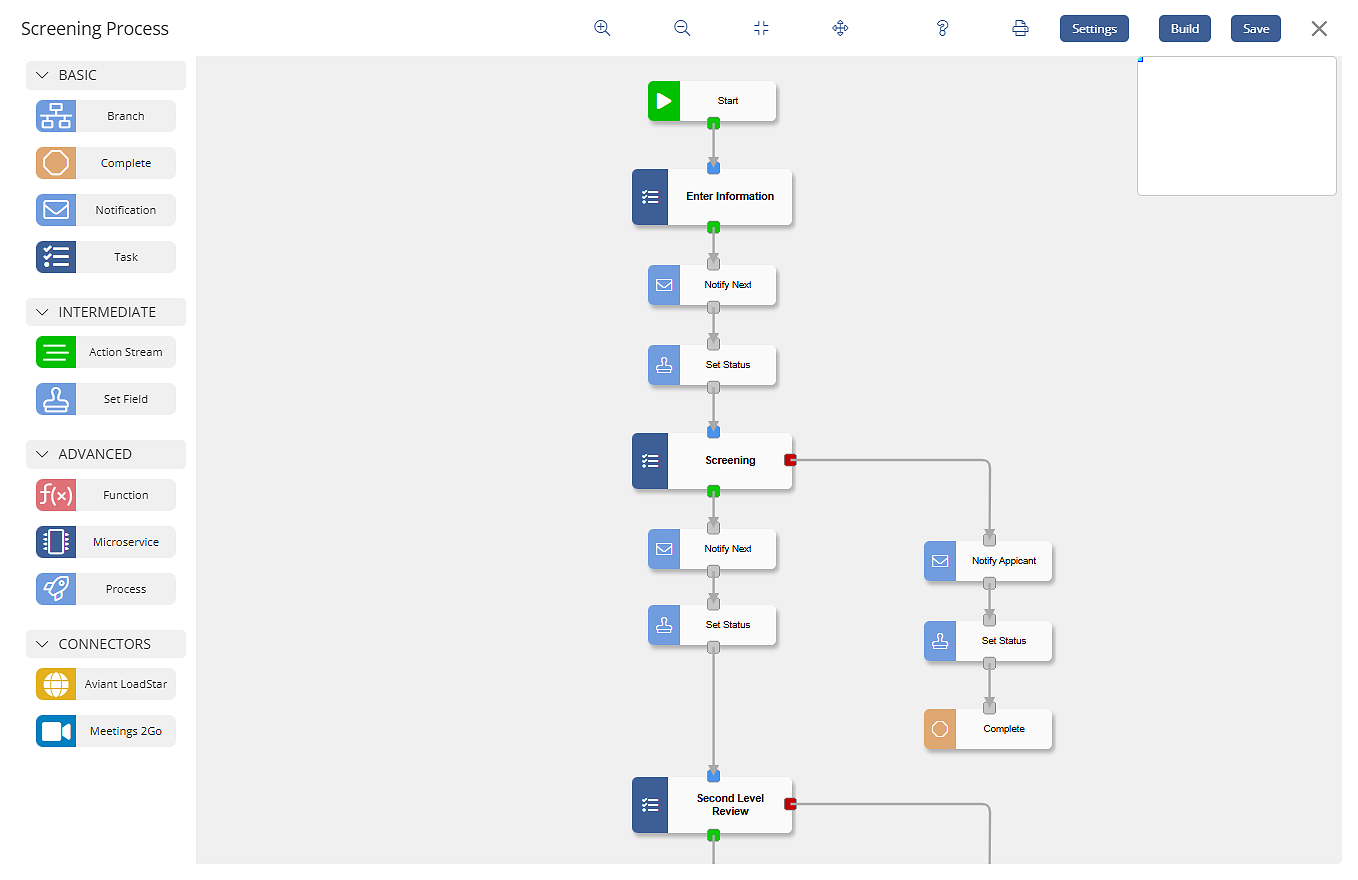The image size is (1358, 880).
Task: Choose the Meetings 2Go connector
Action: click(106, 731)
